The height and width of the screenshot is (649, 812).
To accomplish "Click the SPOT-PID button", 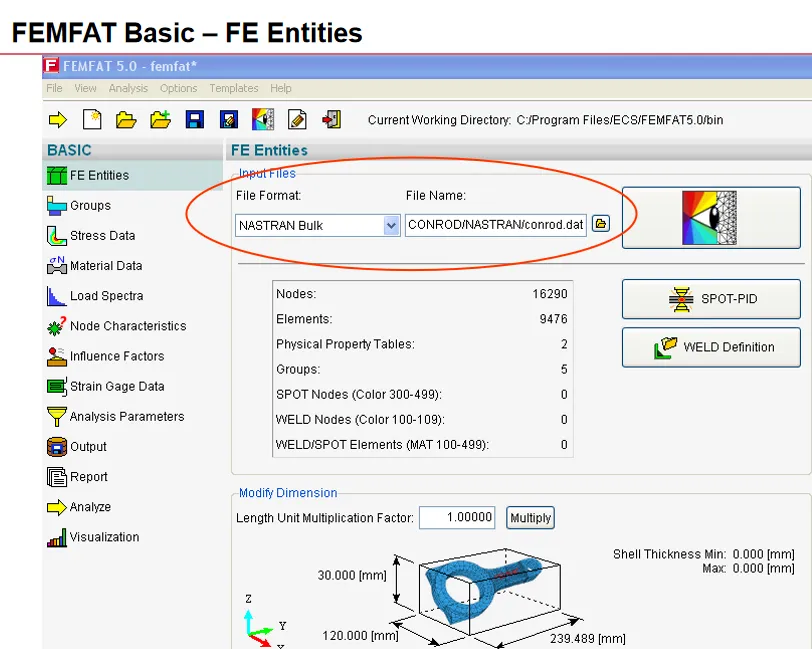I will pos(711,299).
